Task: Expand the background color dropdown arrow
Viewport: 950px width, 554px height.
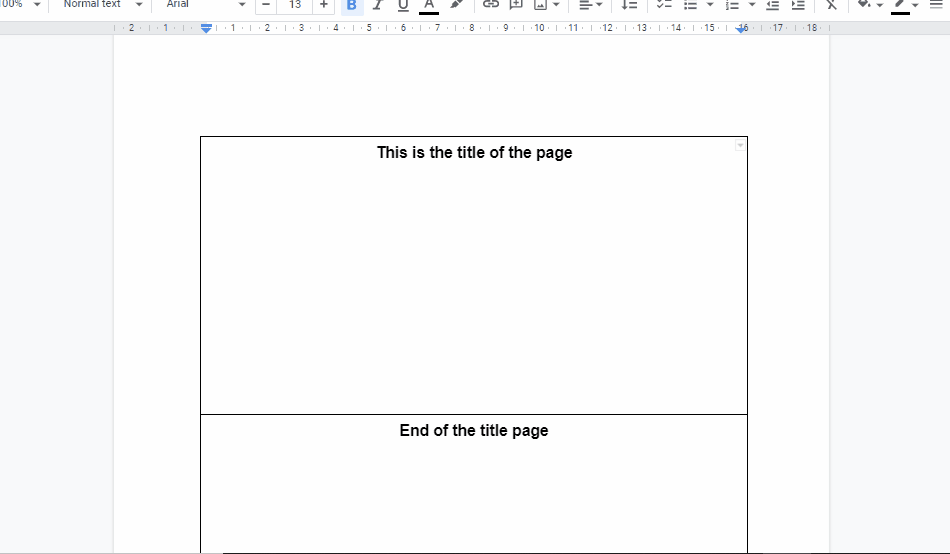Action: (x=880, y=5)
